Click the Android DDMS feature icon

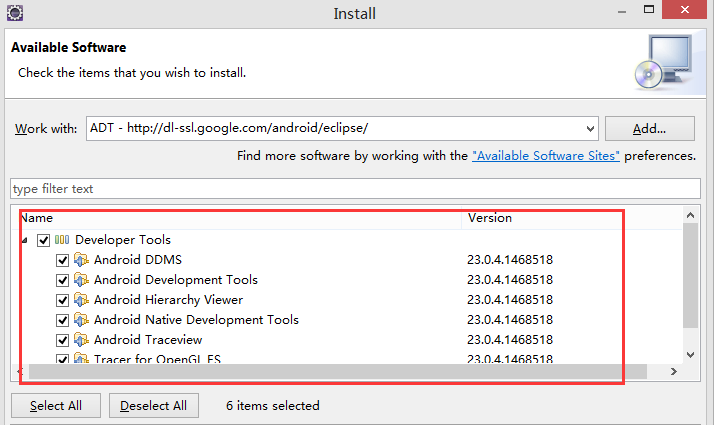pyautogui.click(x=82, y=260)
